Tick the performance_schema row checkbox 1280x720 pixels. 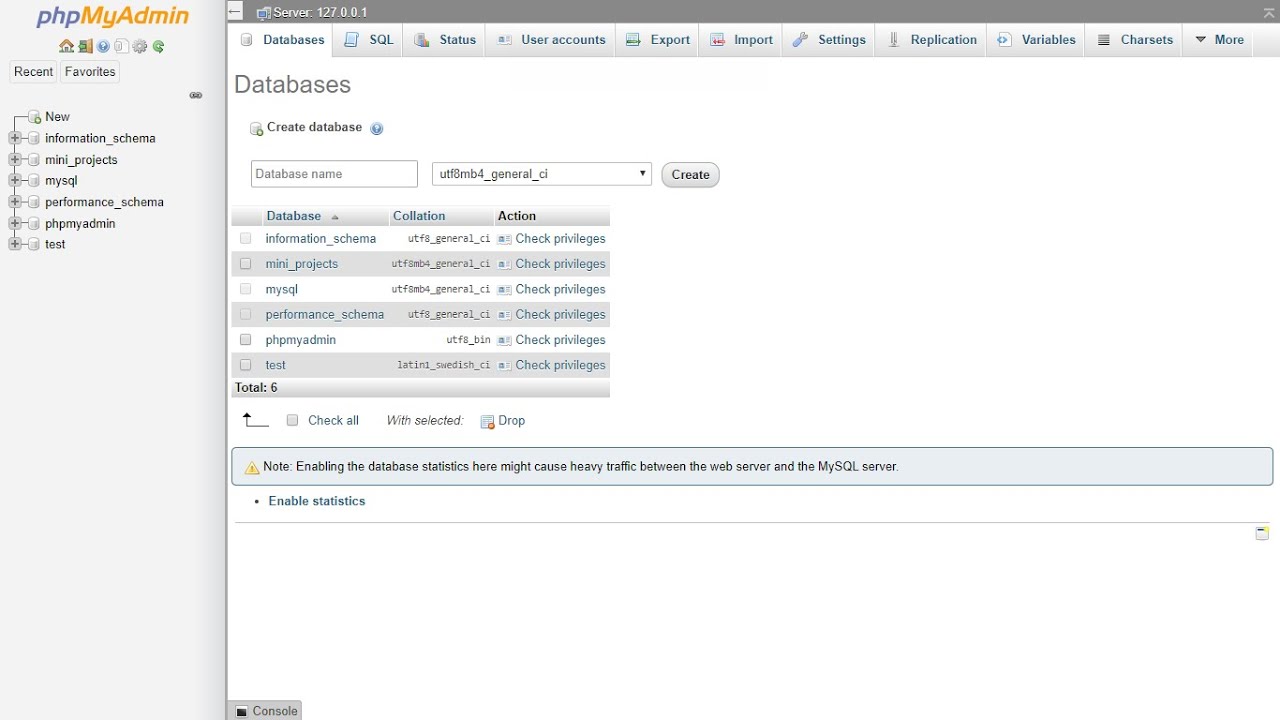click(x=246, y=314)
